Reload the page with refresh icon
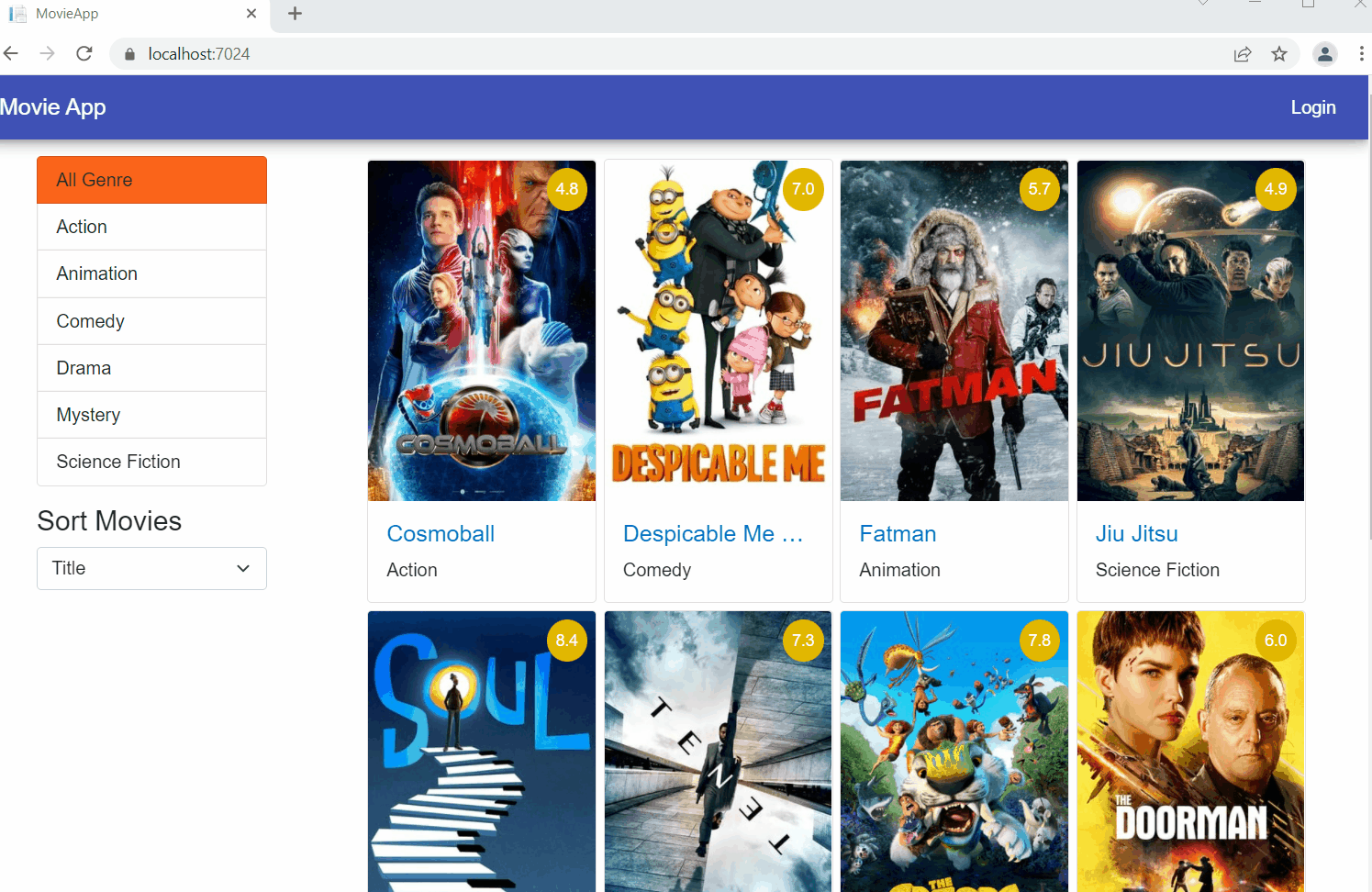This screenshot has width=1372, height=892. coord(84,54)
